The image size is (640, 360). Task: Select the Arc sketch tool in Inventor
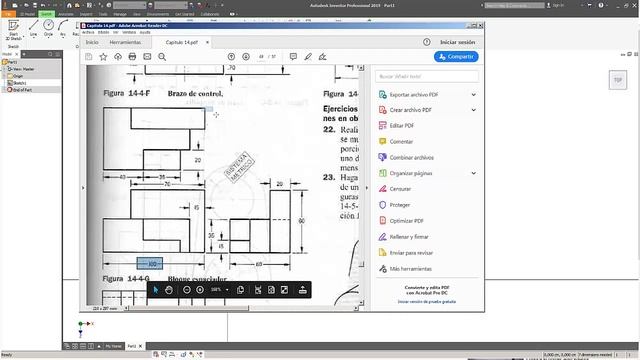pos(62,28)
